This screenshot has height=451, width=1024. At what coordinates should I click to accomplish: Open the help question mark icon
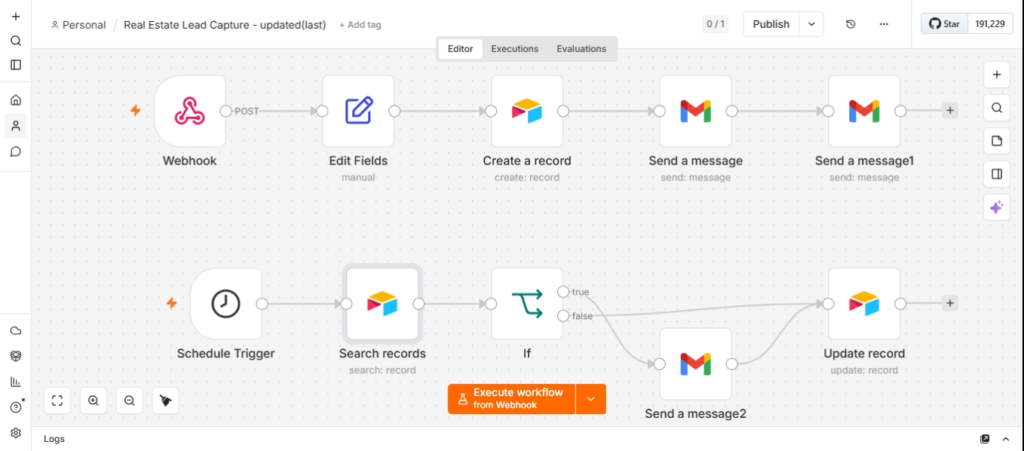point(16,407)
